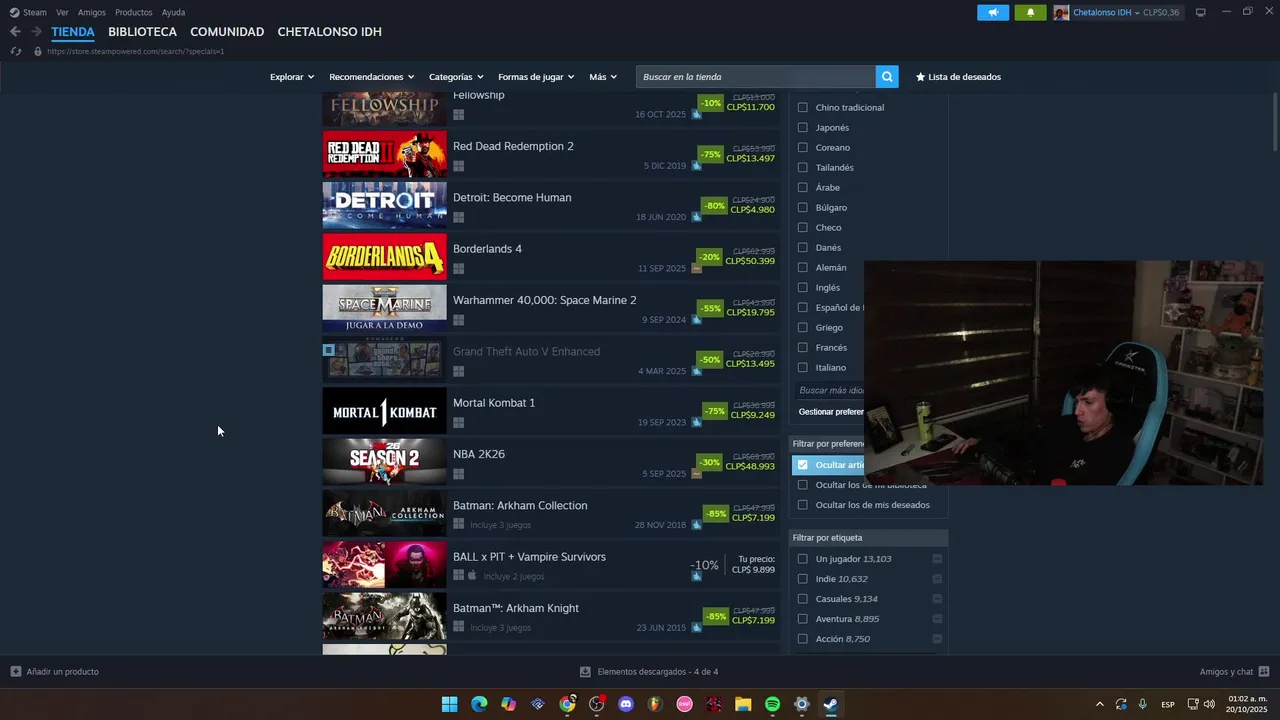
Task: Click Gestionar preferencias link
Action: (x=832, y=412)
